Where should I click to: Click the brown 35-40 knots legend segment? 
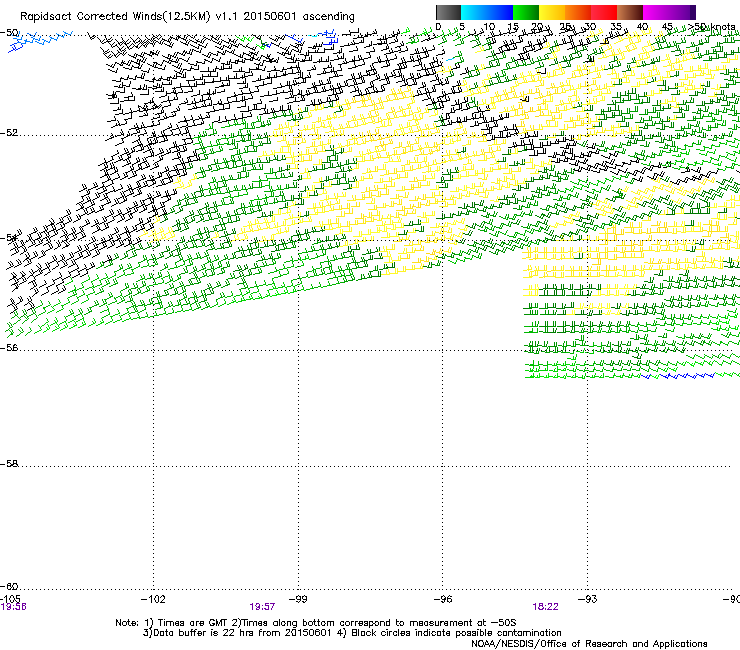coord(630,12)
